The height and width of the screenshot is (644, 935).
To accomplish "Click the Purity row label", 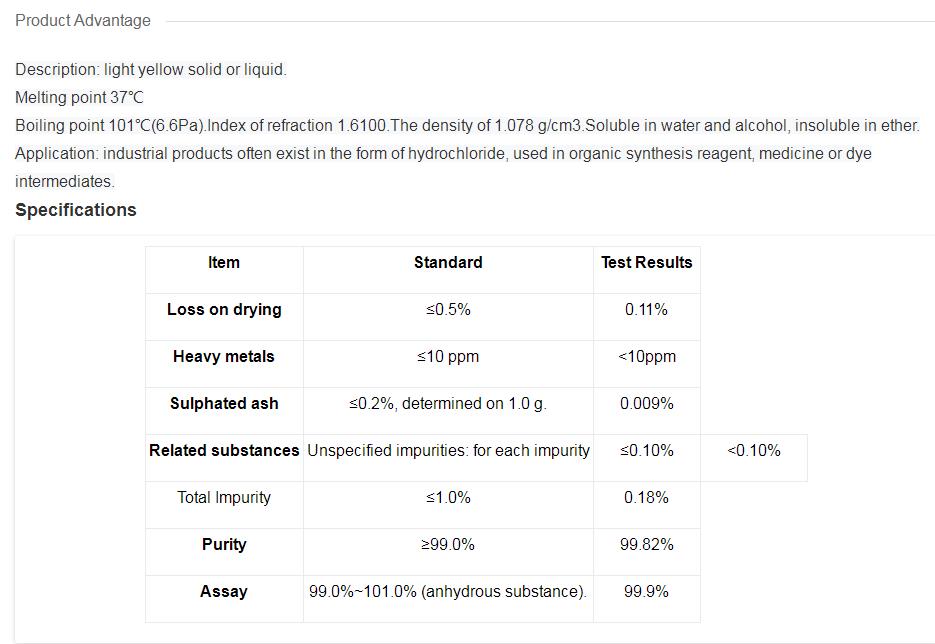I will [224, 545].
